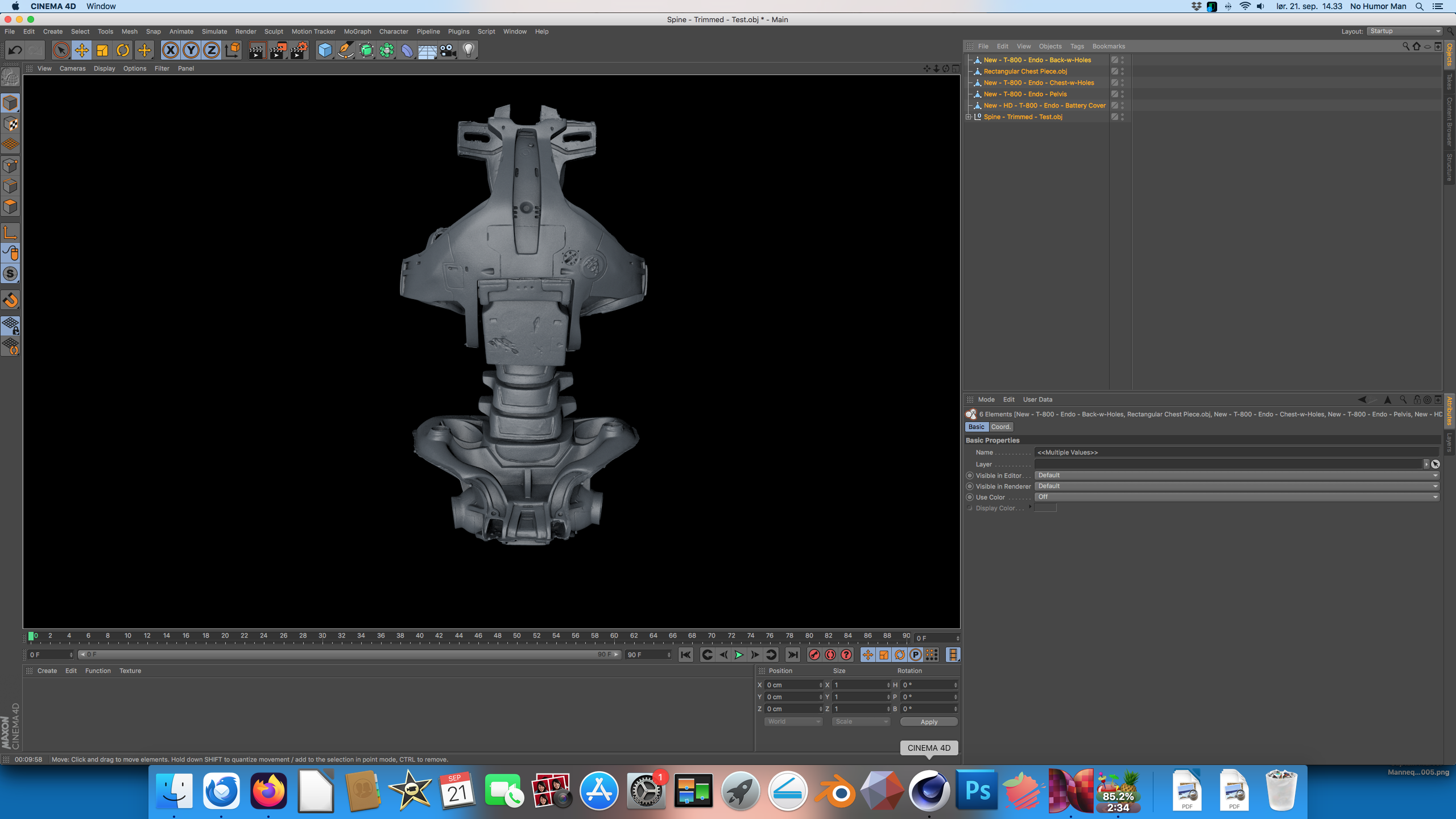Open the Bend deformer group
The image size is (1456, 819).
(x=407, y=50)
